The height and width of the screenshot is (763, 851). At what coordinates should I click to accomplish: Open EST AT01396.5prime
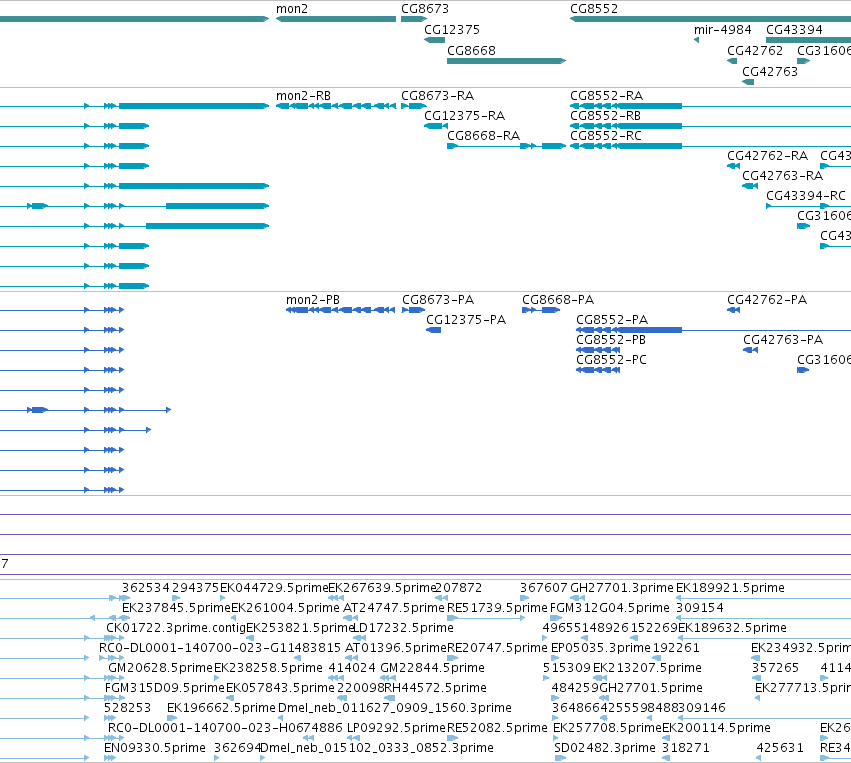[x=396, y=648]
